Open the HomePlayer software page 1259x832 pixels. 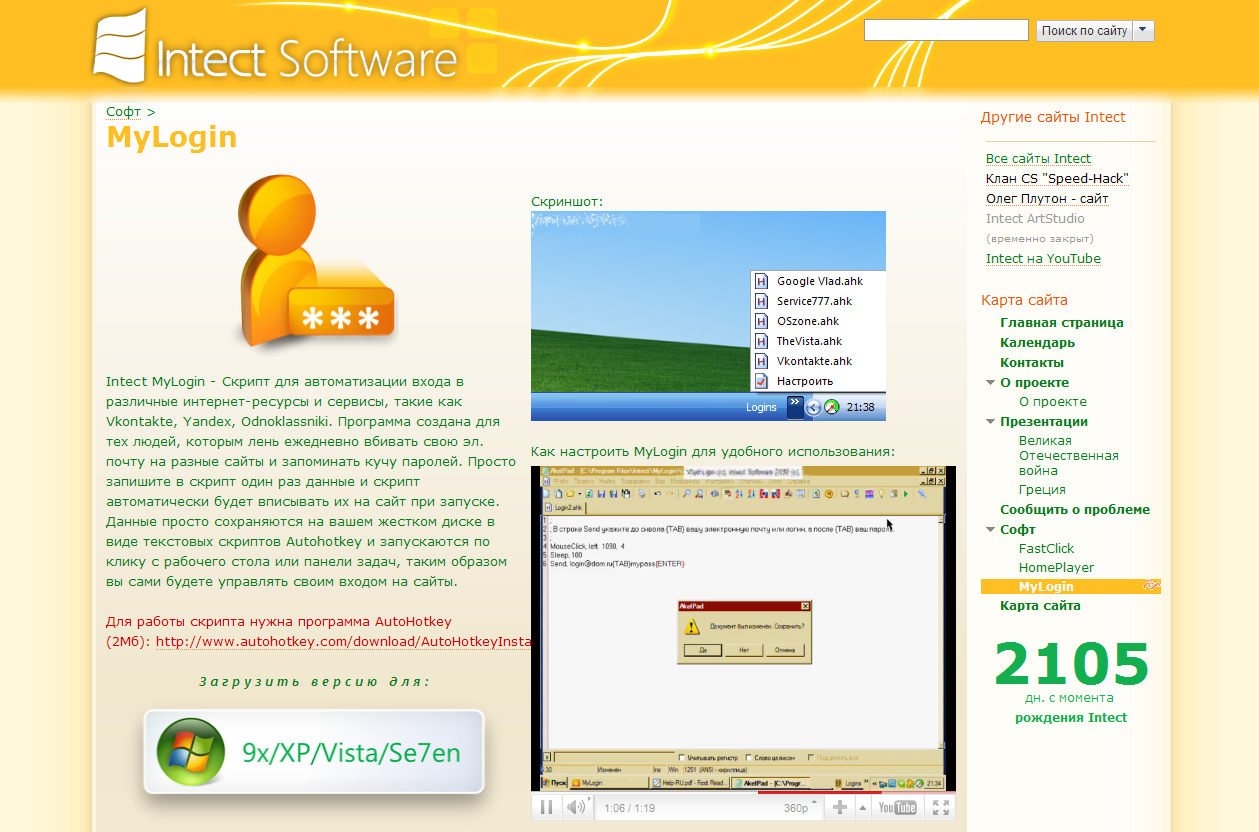pyautogui.click(x=1056, y=568)
